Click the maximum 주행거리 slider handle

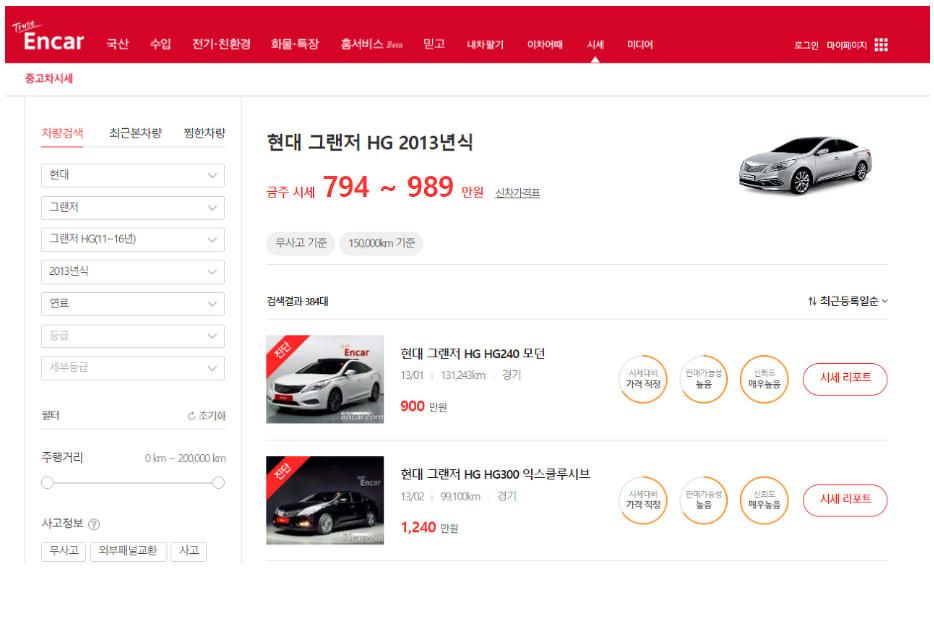pyautogui.click(x=219, y=483)
